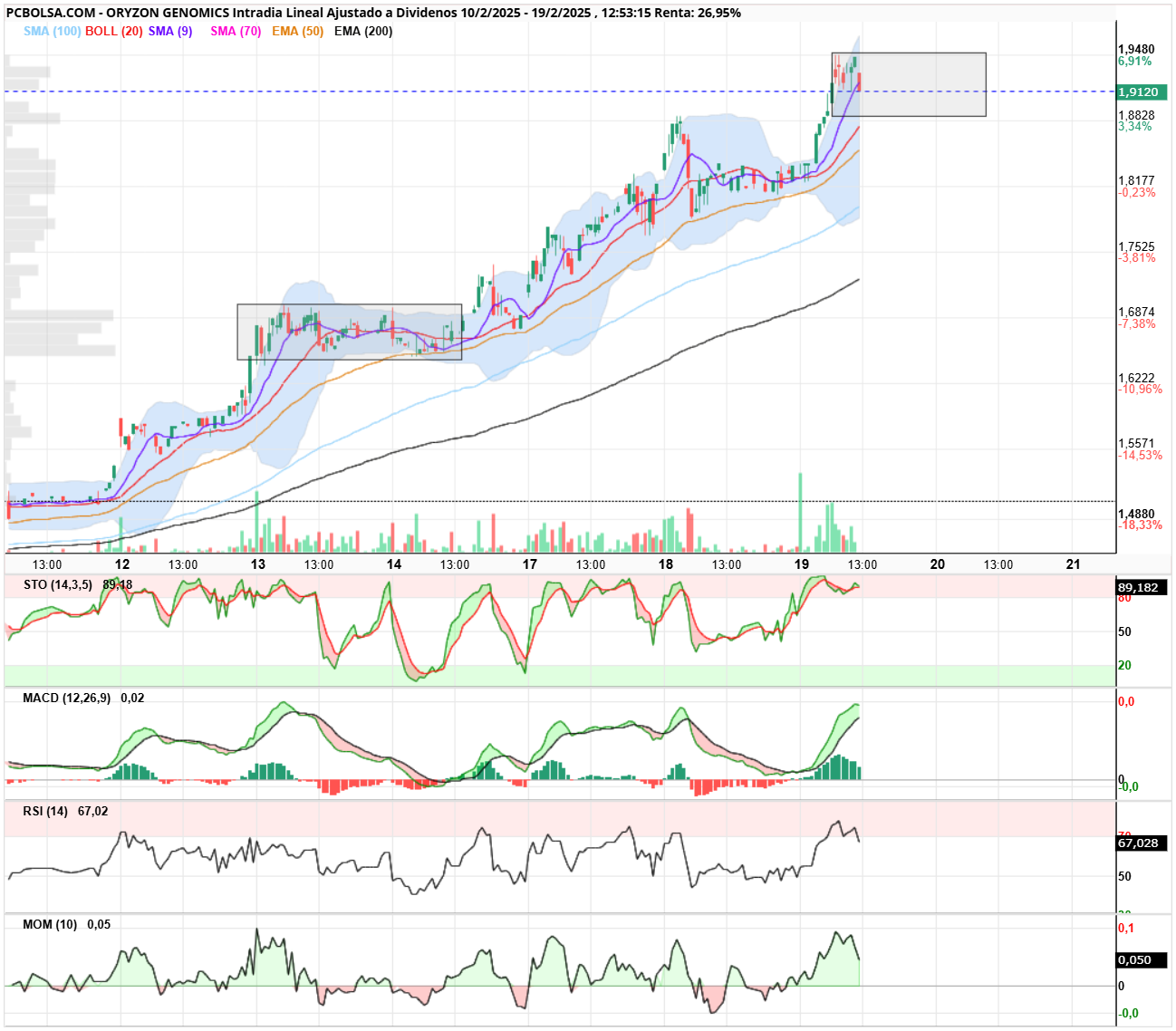Select date 13 on the time axis
1176x1031 pixels.
[258, 564]
